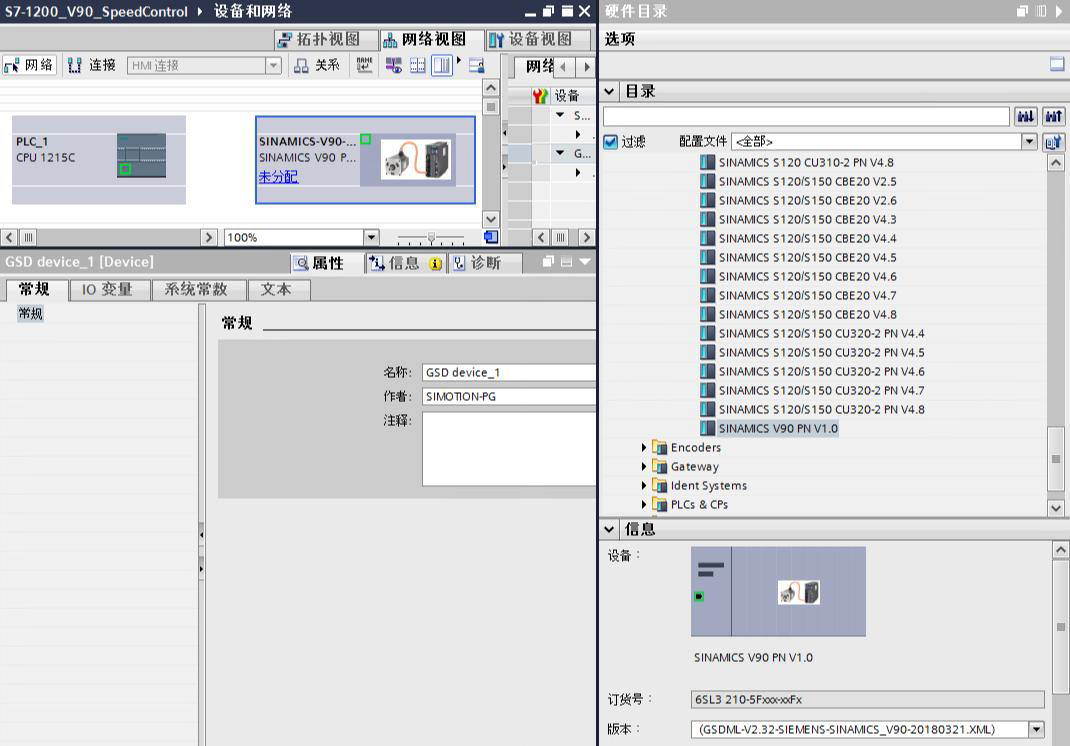Click the hardware catalog search field
The image size is (1070, 746).
pyautogui.click(x=806, y=117)
